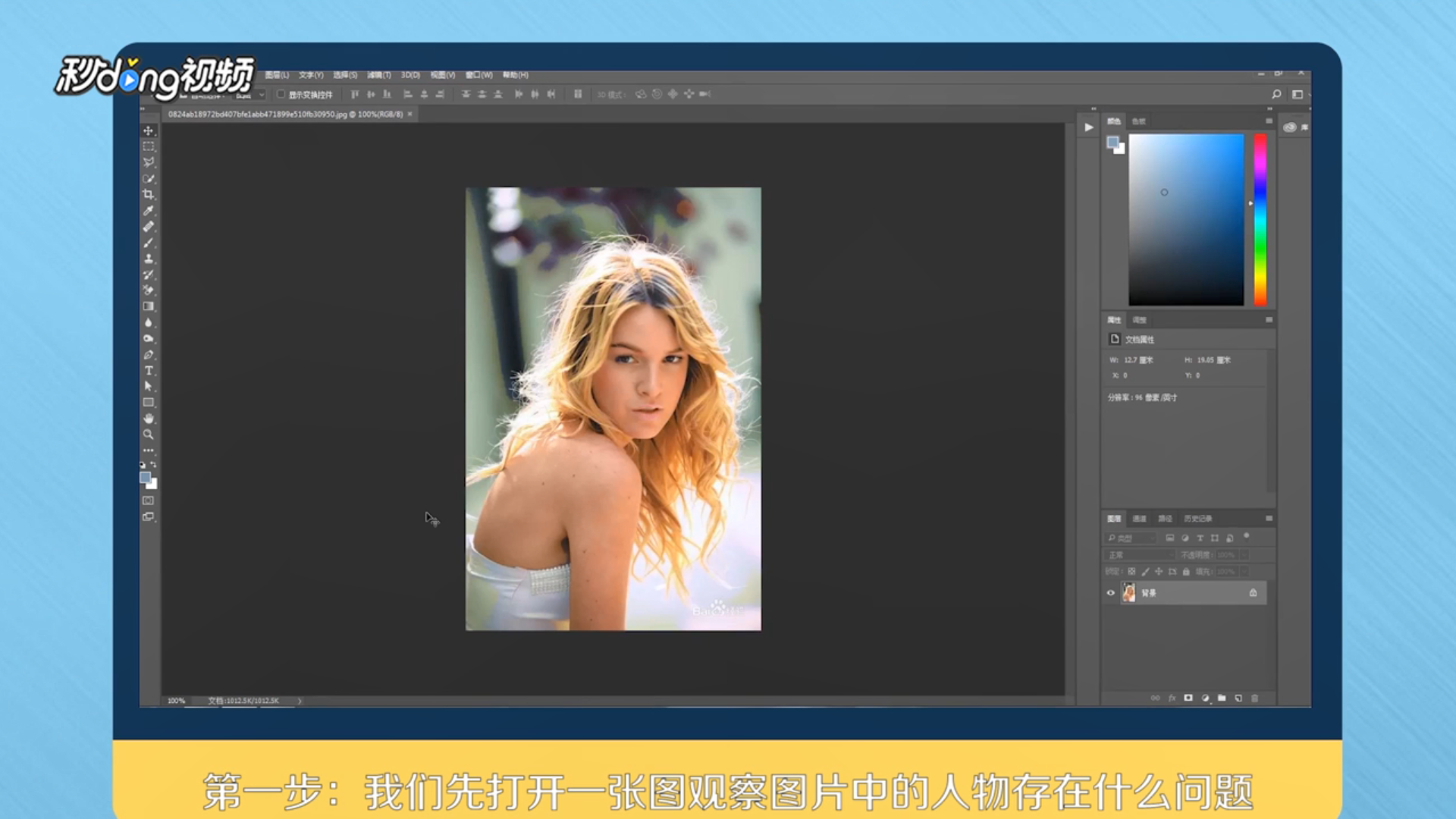Select the Eyedropper tool
The height and width of the screenshot is (819, 1456).
point(149,211)
